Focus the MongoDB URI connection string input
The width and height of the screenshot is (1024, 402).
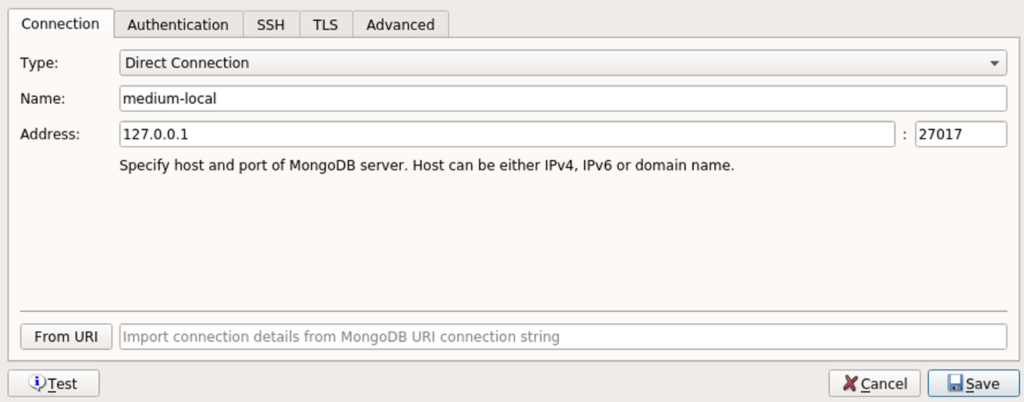point(563,337)
